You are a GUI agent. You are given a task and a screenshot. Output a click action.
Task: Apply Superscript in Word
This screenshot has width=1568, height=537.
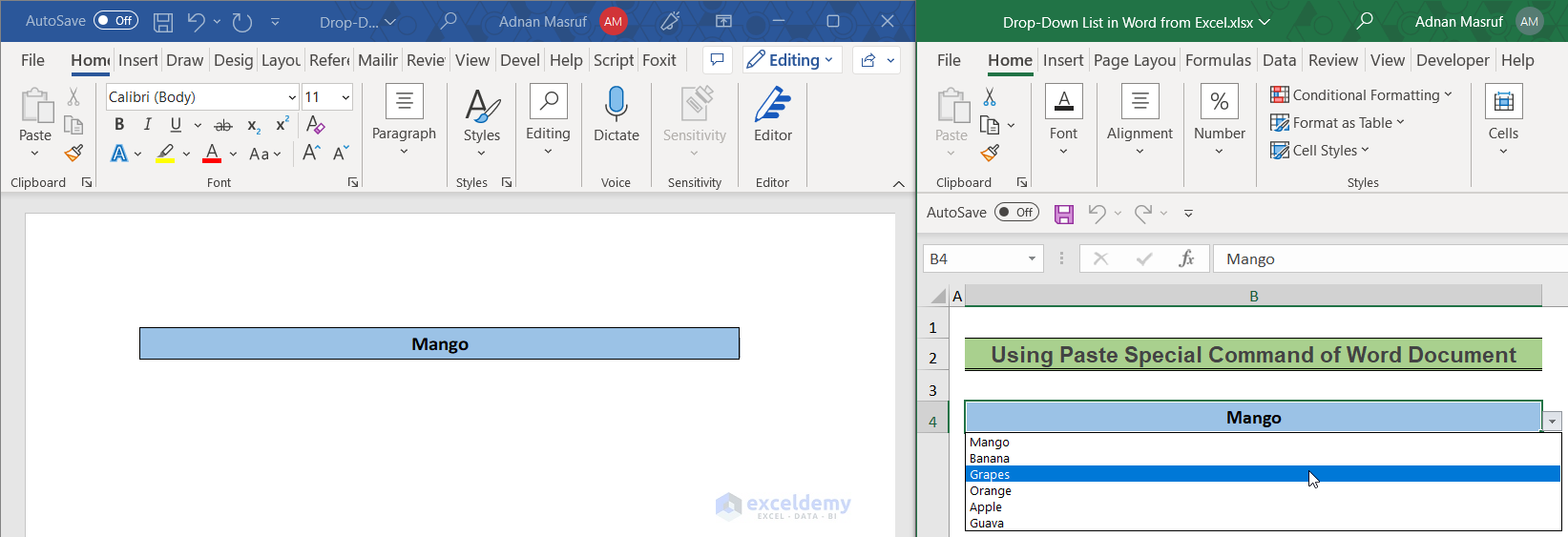point(282,125)
